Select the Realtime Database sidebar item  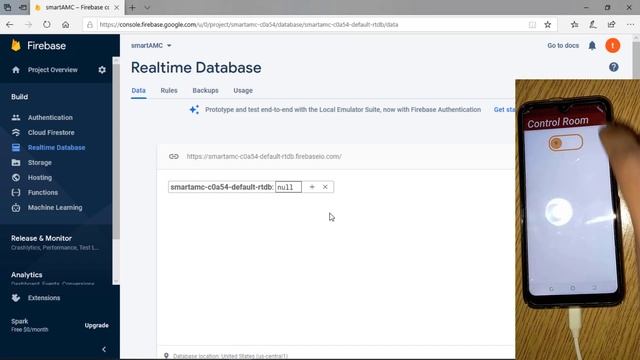coord(56,148)
